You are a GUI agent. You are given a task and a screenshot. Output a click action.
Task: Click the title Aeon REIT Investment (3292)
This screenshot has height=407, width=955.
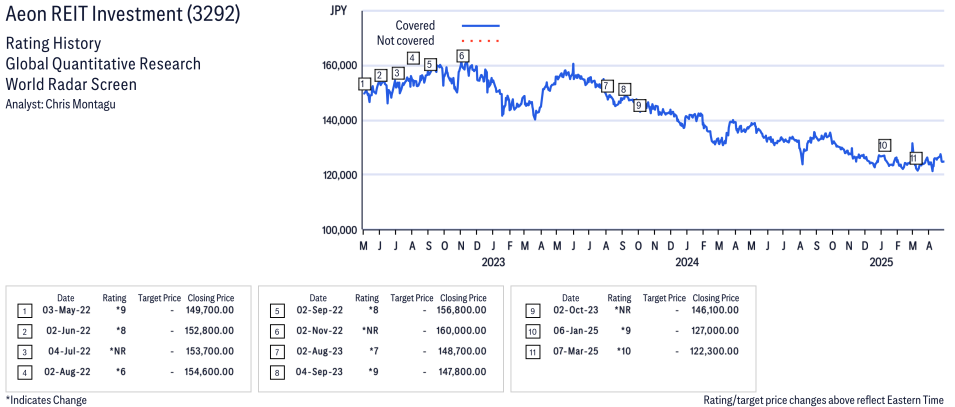coord(122,16)
